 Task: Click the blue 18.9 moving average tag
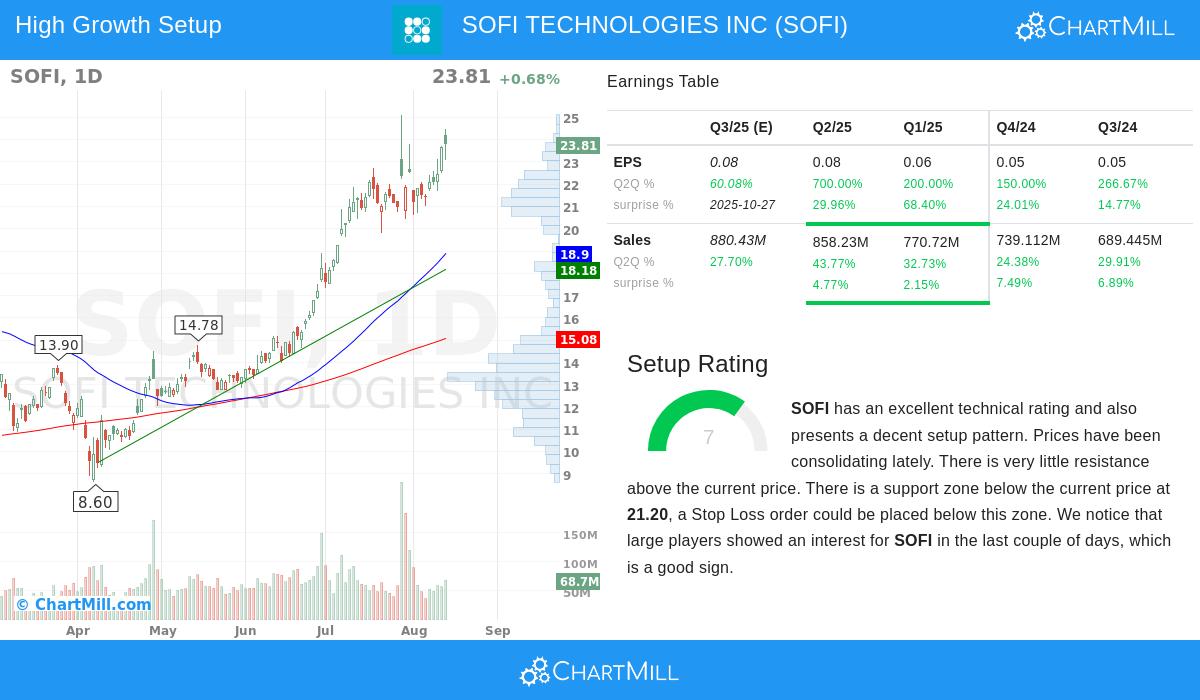574,254
